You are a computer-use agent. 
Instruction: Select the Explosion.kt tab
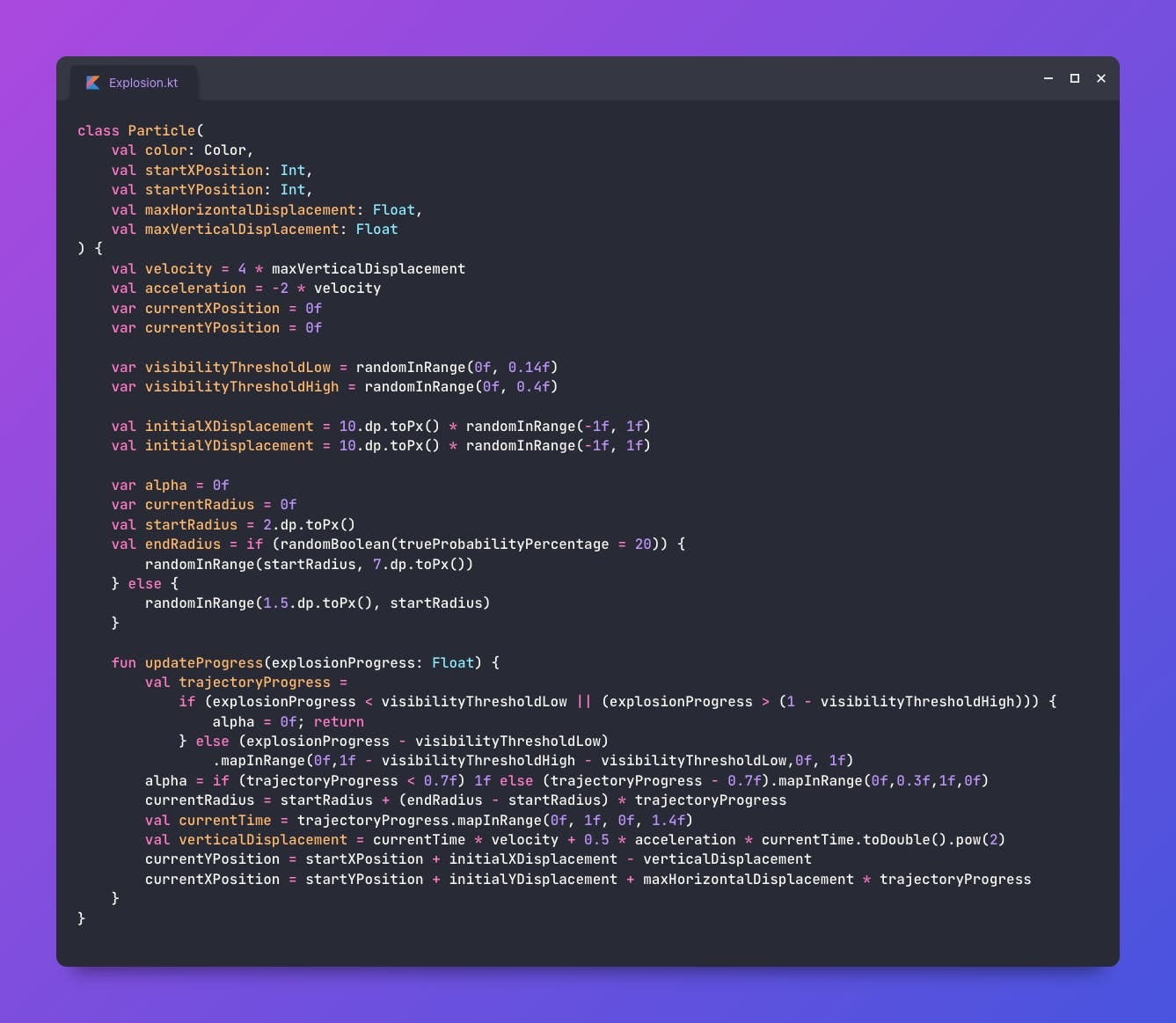pyautogui.click(x=134, y=83)
